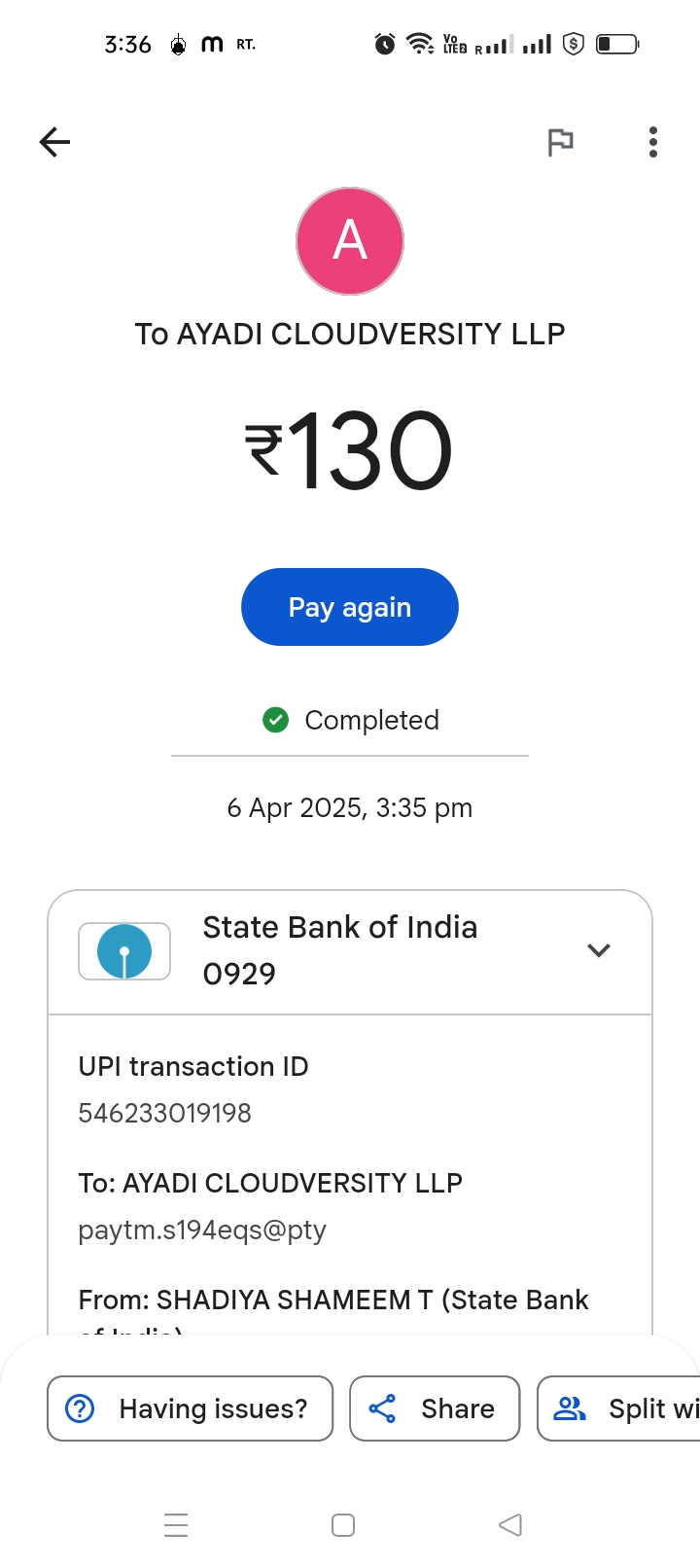This screenshot has height=1568, width=700.
Task: Tap the back arrow icon
Action: [54, 142]
